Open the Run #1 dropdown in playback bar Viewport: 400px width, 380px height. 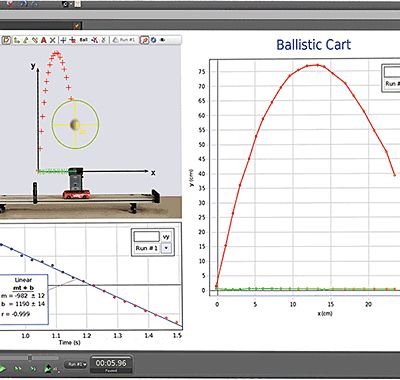(x=77, y=365)
